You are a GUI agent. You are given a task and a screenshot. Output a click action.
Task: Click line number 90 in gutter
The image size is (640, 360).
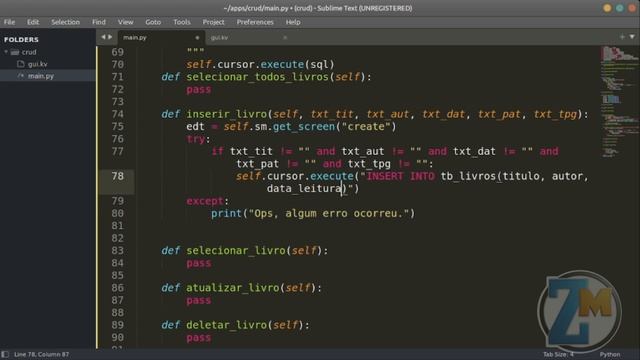pyautogui.click(x=118, y=337)
